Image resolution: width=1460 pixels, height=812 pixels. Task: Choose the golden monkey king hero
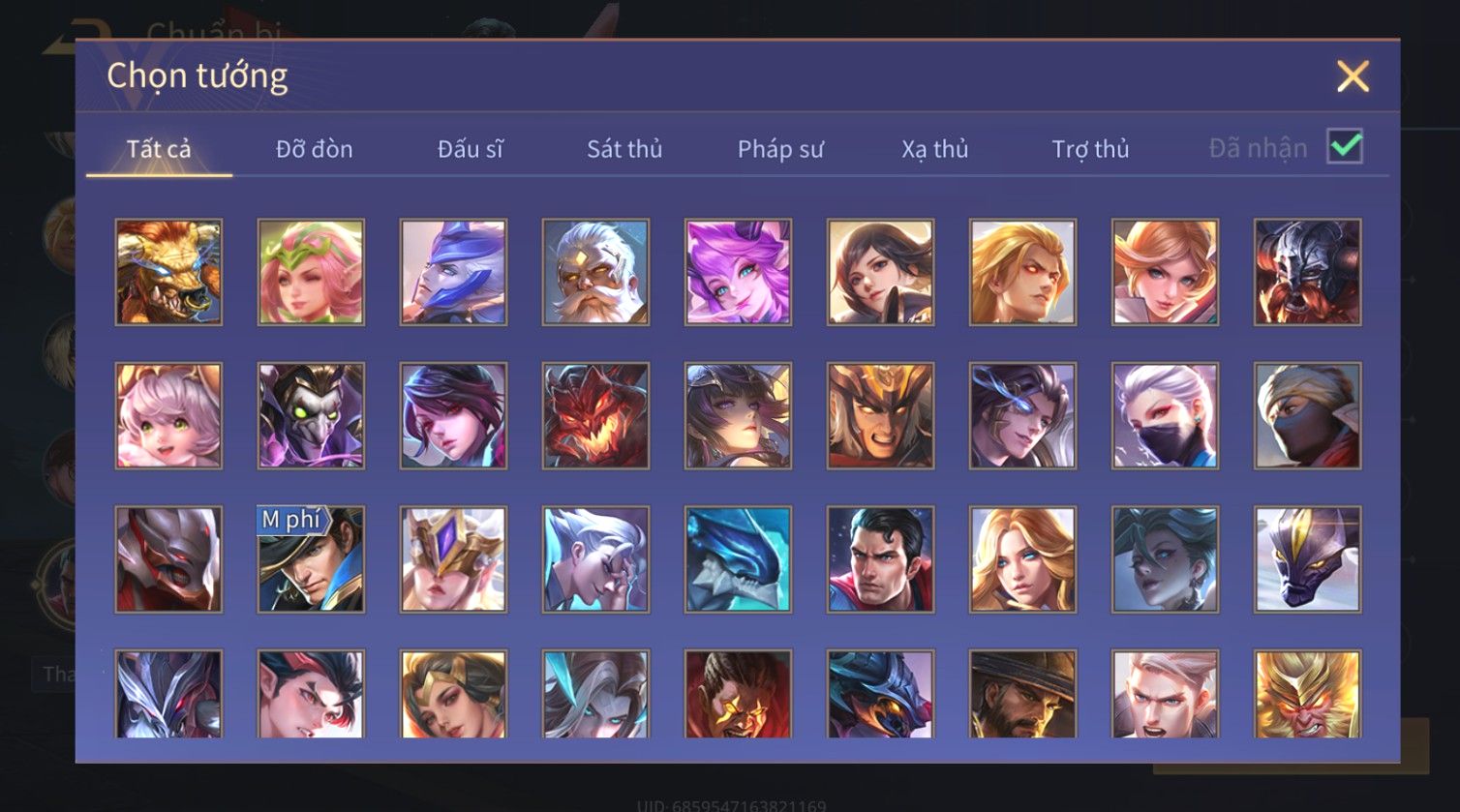pyautogui.click(x=1307, y=694)
